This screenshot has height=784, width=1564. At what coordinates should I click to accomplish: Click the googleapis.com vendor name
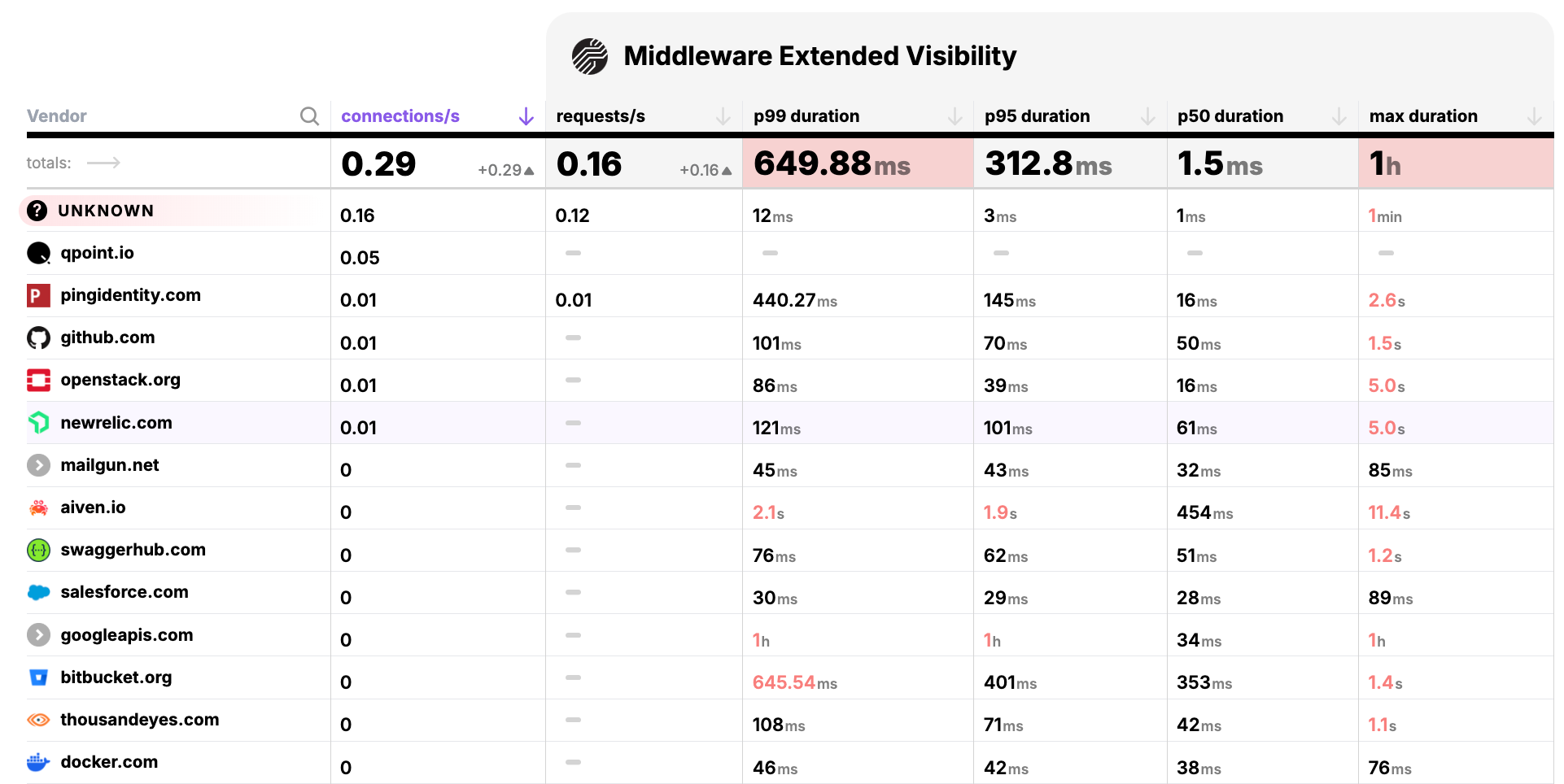pos(126,635)
